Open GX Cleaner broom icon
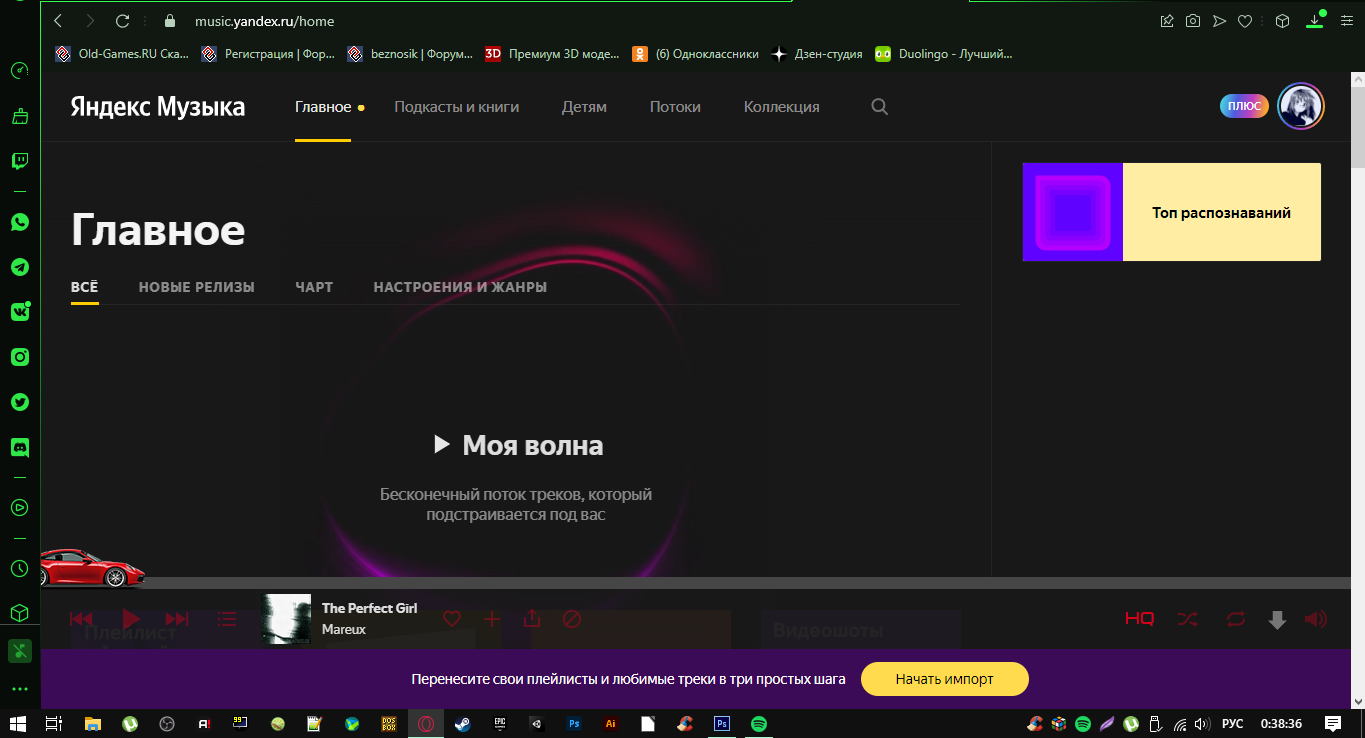Screen dimensions: 1365x738 coord(20,116)
